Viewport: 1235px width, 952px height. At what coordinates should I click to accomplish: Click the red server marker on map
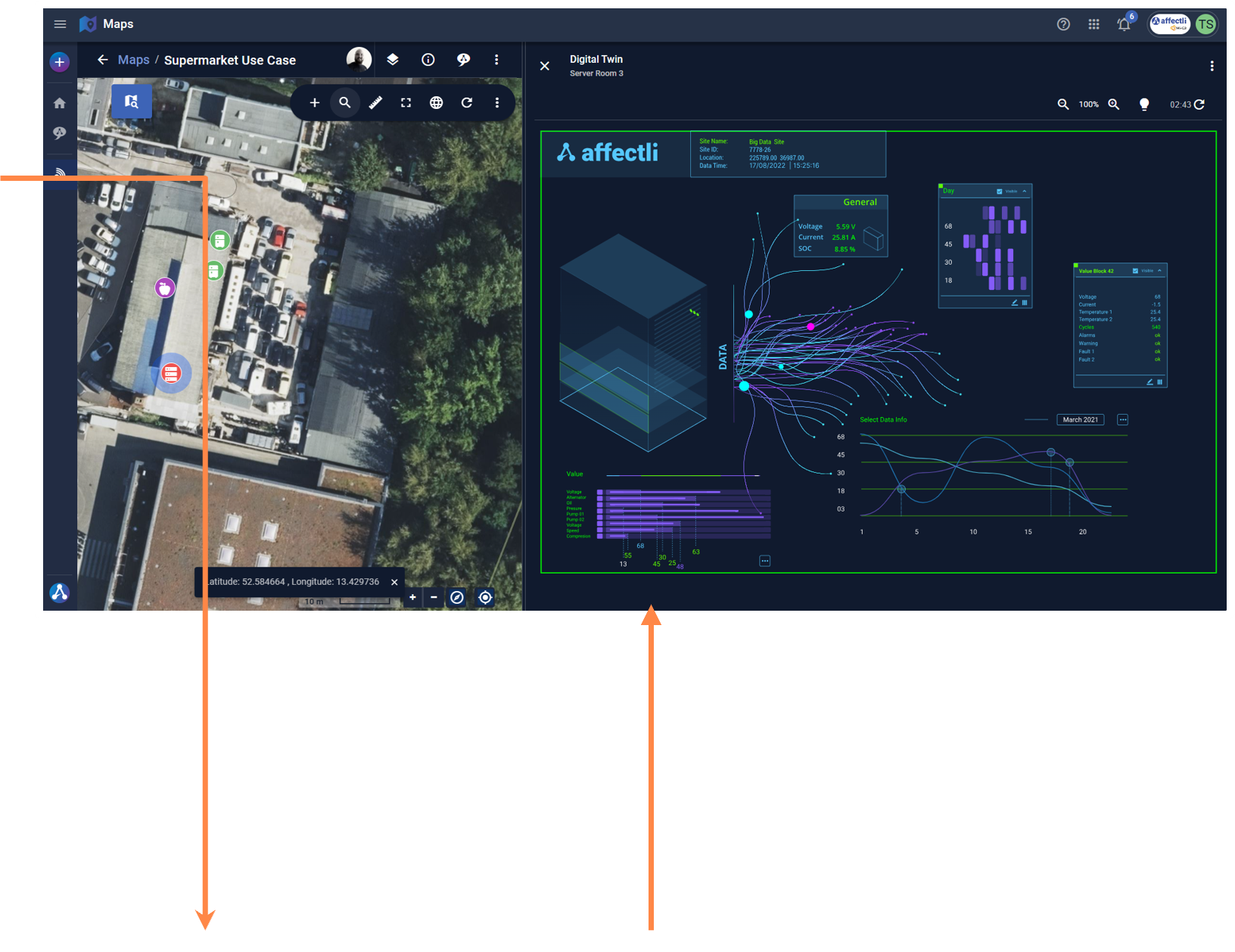171,373
